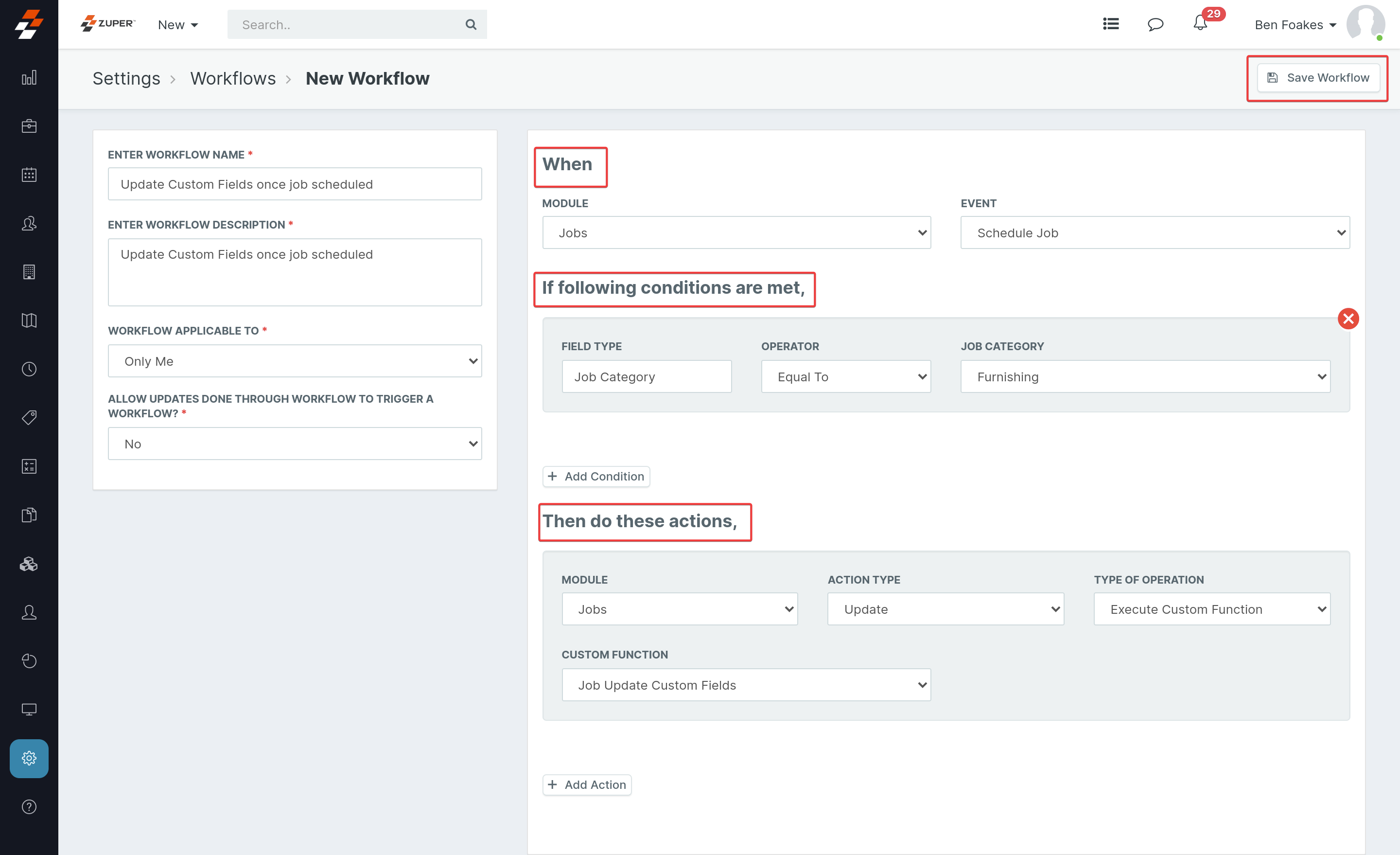The height and width of the screenshot is (855, 1400).
Task: Expand Workflow Applicable To dropdown
Action: point(294,361)
